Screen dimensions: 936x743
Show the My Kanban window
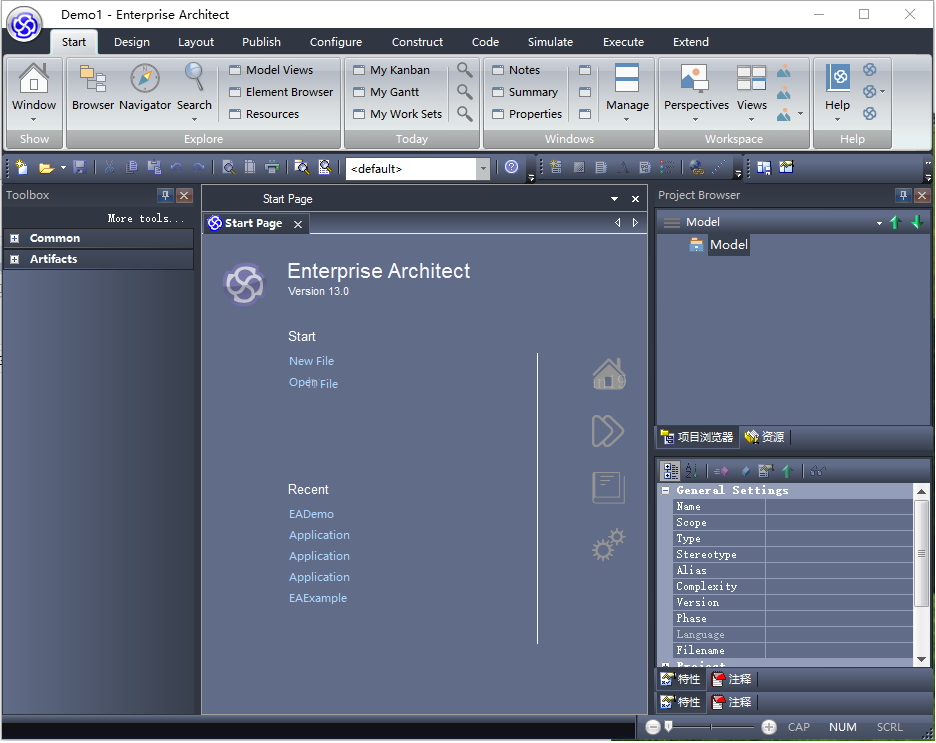[392, 70]
